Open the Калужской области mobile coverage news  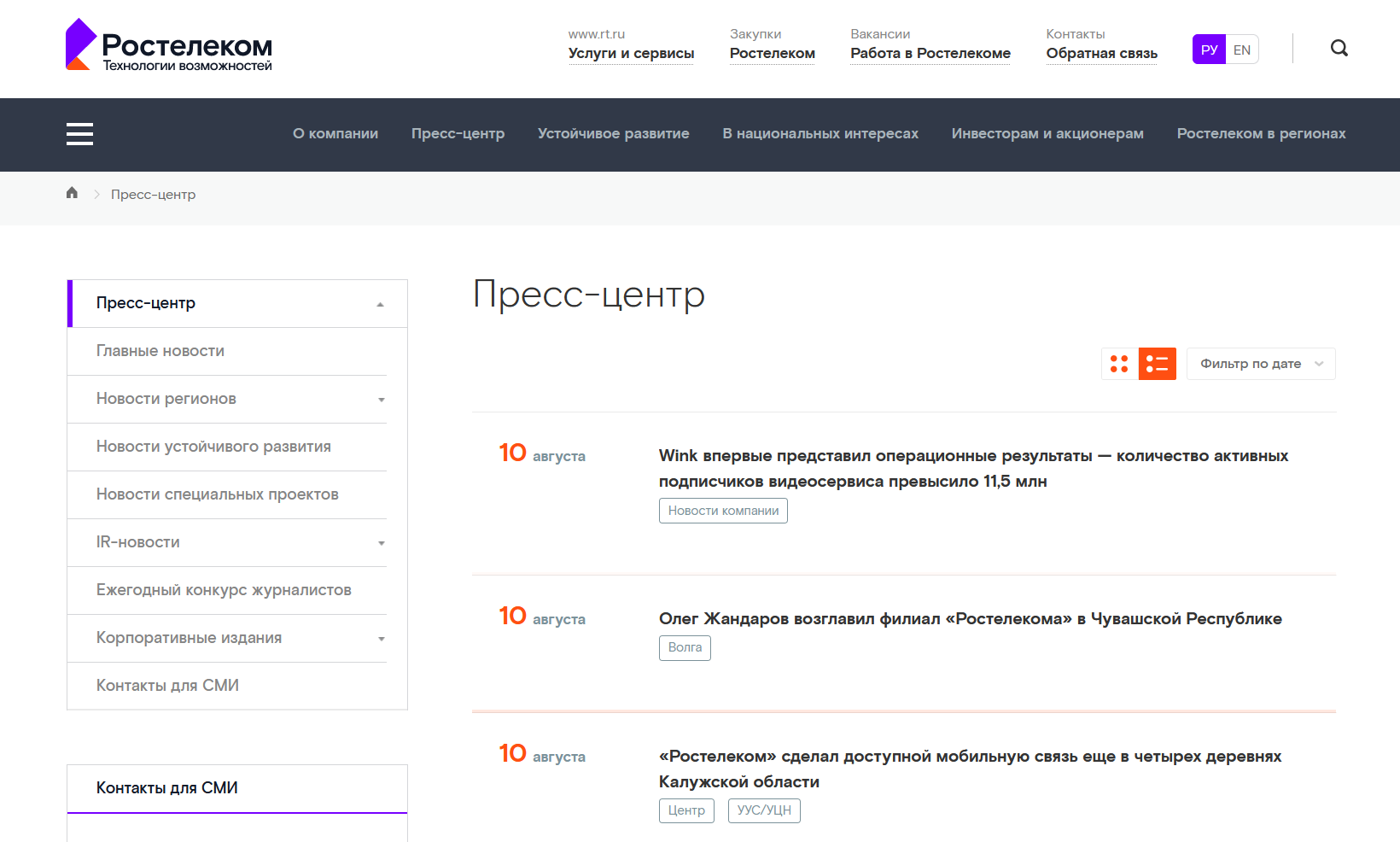point(970,769)
